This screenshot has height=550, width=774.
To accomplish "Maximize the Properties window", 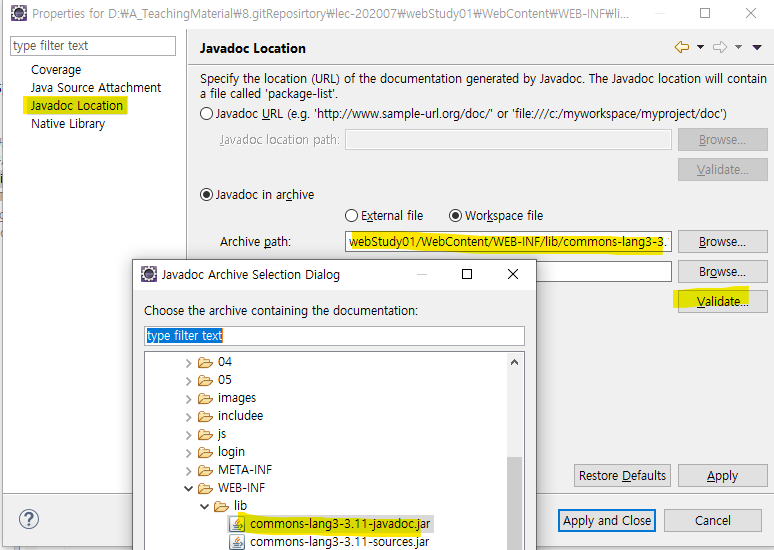I will 705,13.
